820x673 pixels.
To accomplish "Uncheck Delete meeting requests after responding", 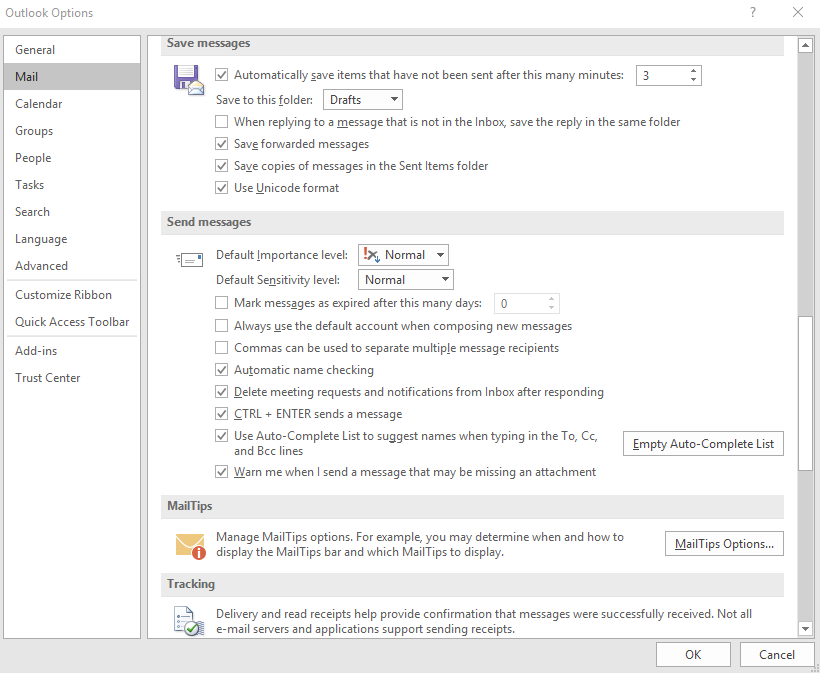I will coord(222,392).
